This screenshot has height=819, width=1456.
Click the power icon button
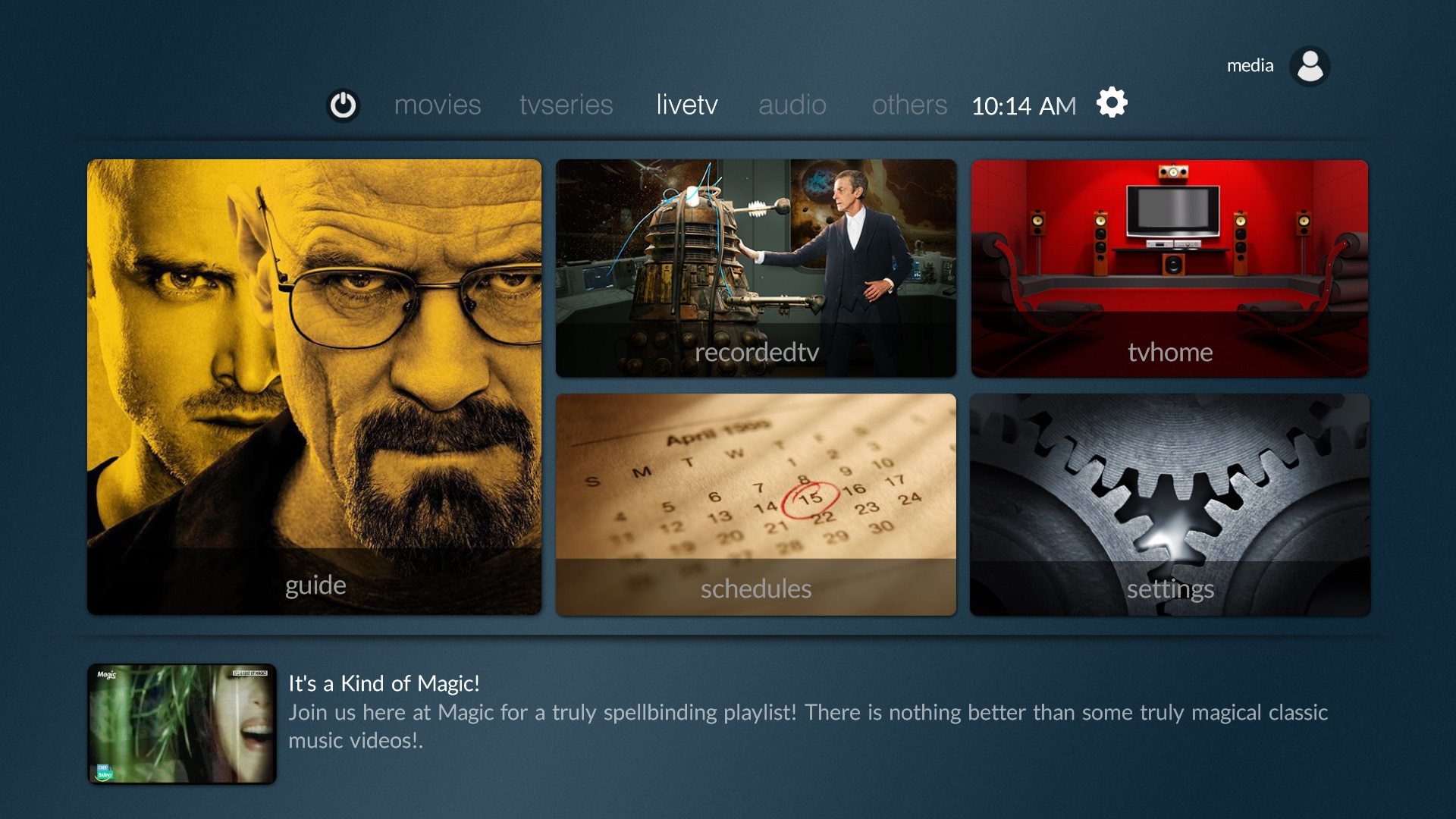(x=343, y=105)
